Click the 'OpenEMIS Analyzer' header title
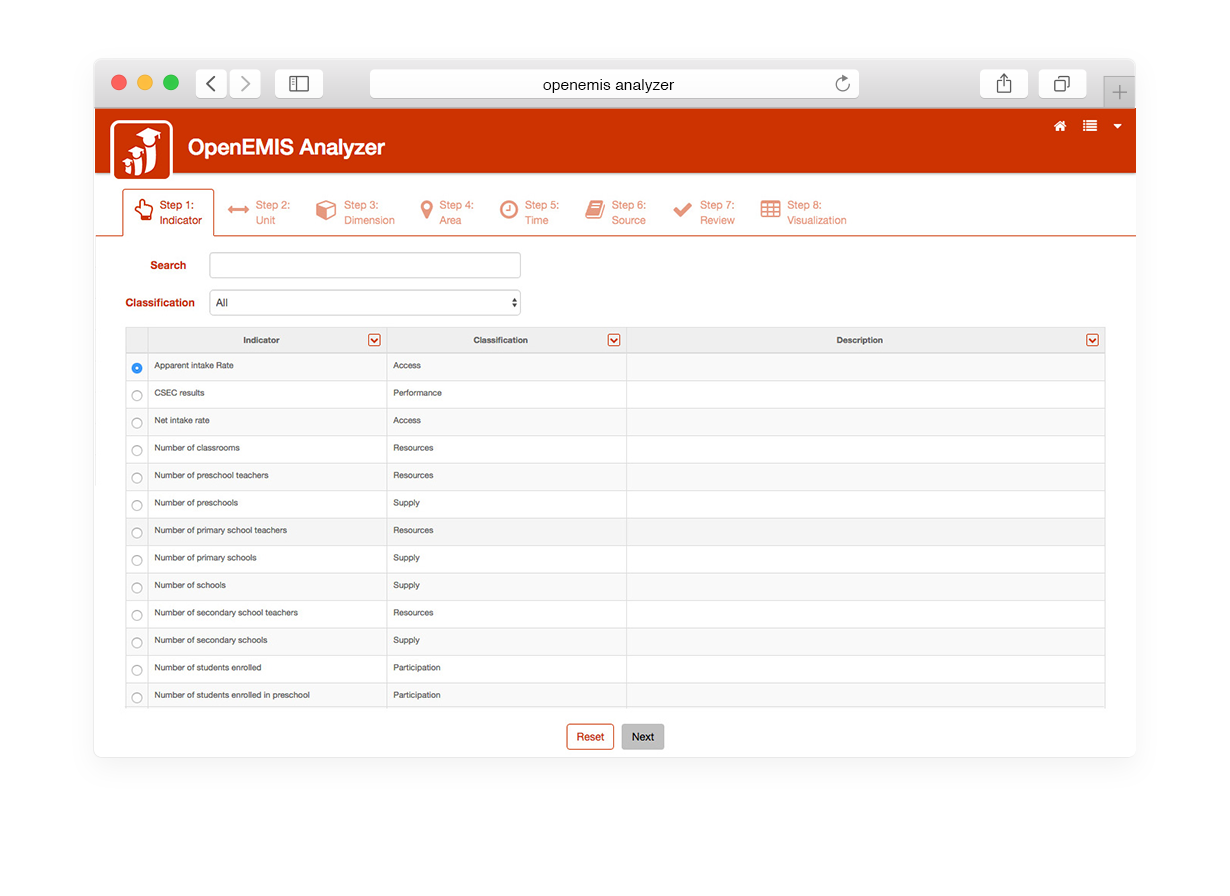Screen dimensions: 1230x896 point(286,147)
